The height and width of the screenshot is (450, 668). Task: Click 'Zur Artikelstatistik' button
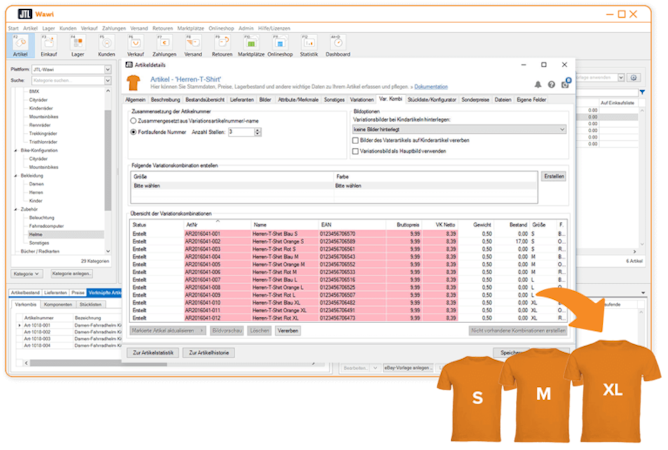pyautogui.click(x=153, y=353)
